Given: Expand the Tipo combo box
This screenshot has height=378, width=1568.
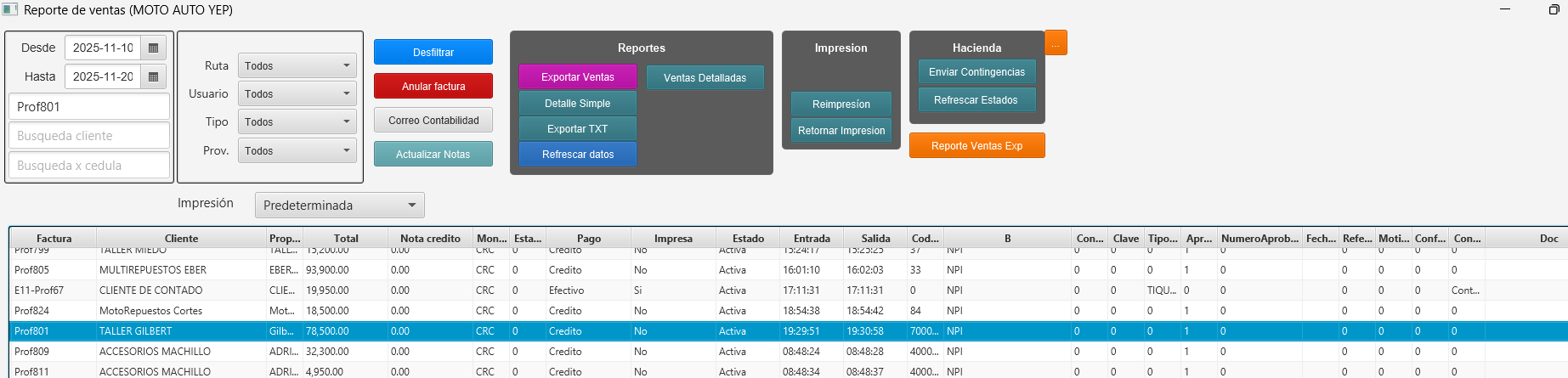Looking at the screenshot, I should (297, 121).
